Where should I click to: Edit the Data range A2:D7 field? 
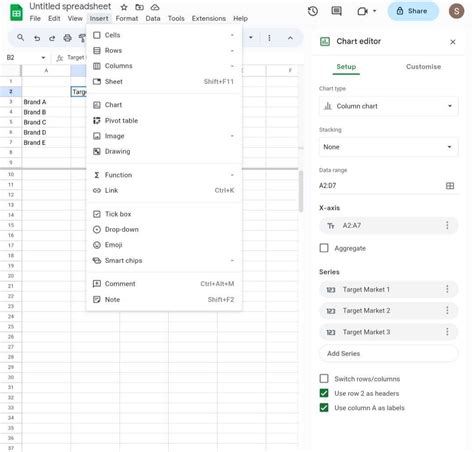click(x=380, y=186)
